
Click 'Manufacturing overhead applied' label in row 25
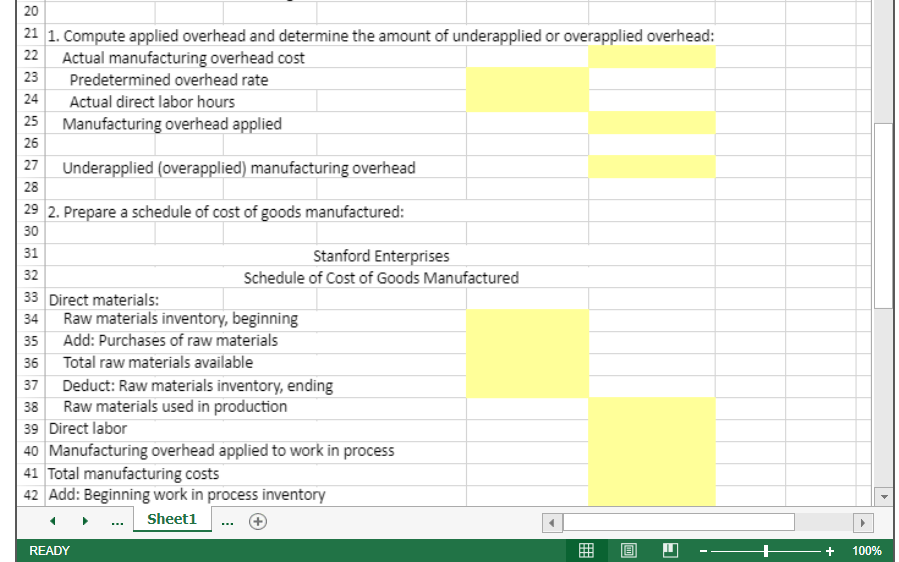[x=172, y=124]
